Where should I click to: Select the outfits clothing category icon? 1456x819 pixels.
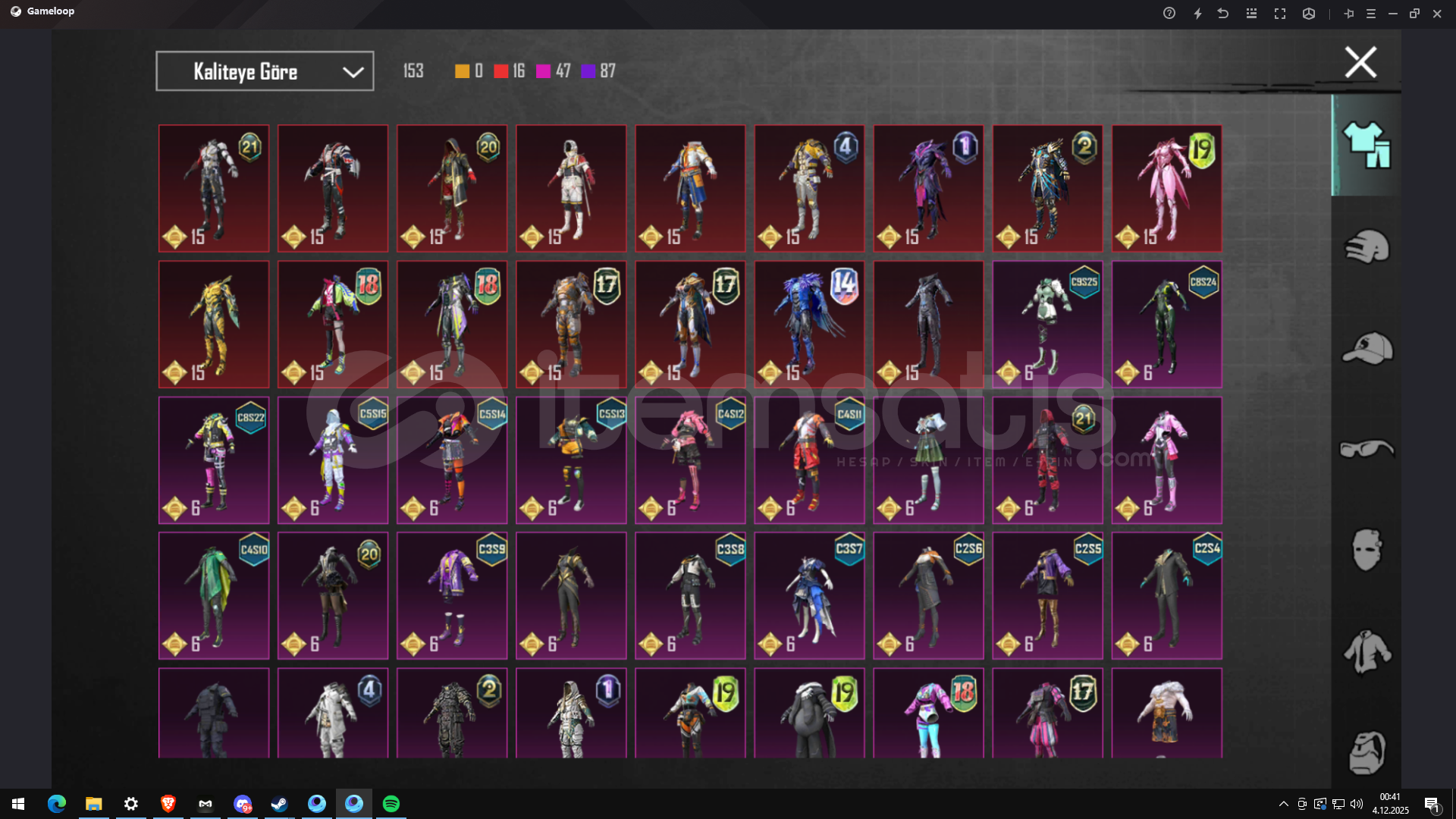(1367, 144)
